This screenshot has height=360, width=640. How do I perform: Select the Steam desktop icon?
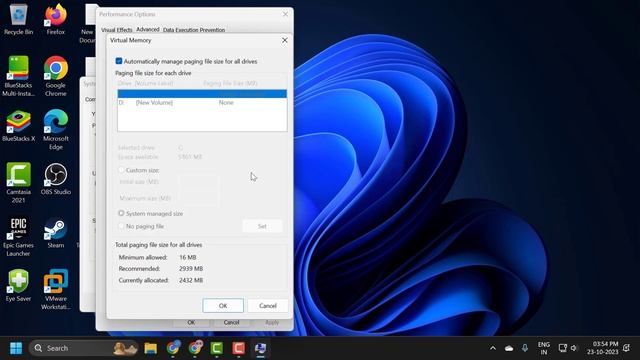56,233
